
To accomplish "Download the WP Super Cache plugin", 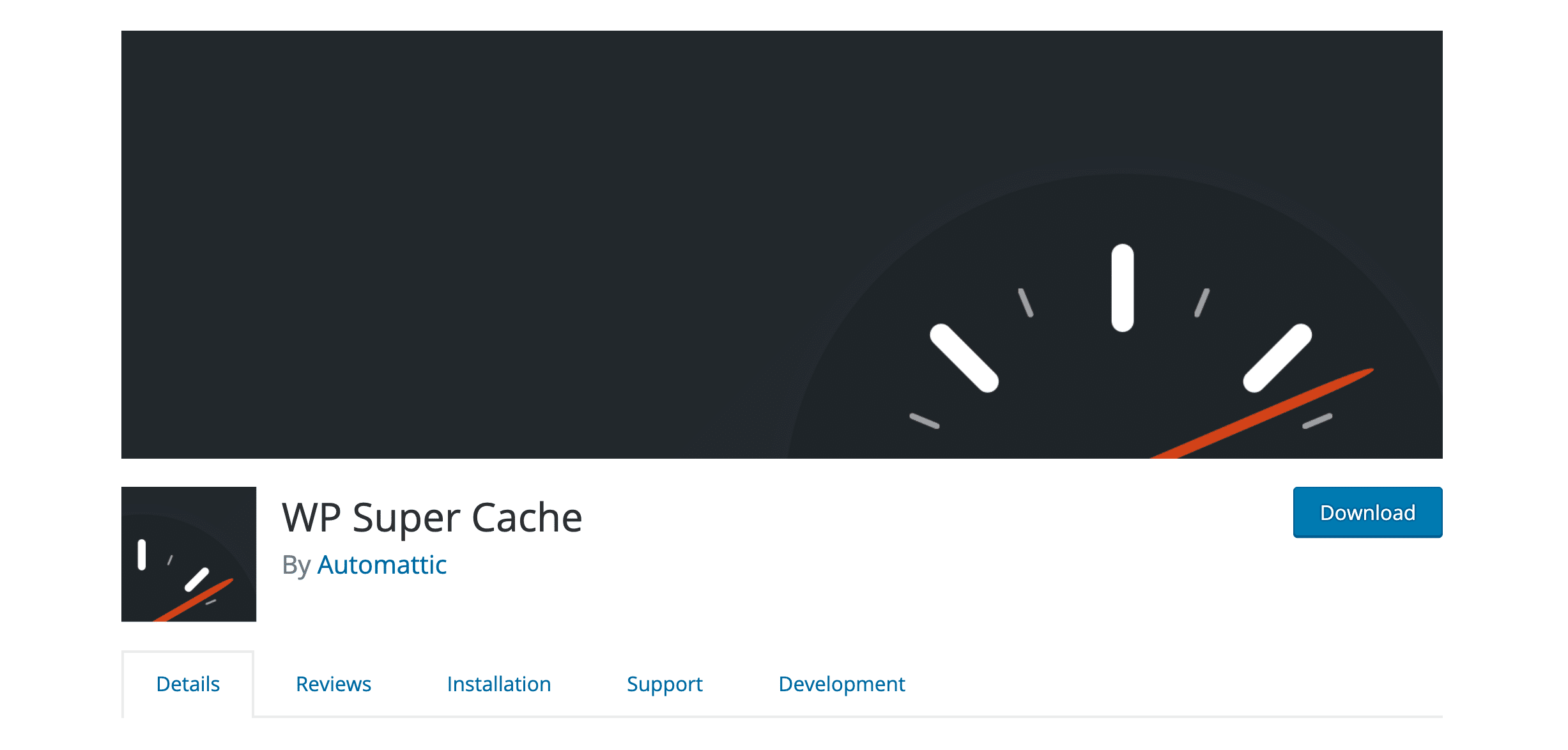I will pyautogui.click(x=1367, y=512).
